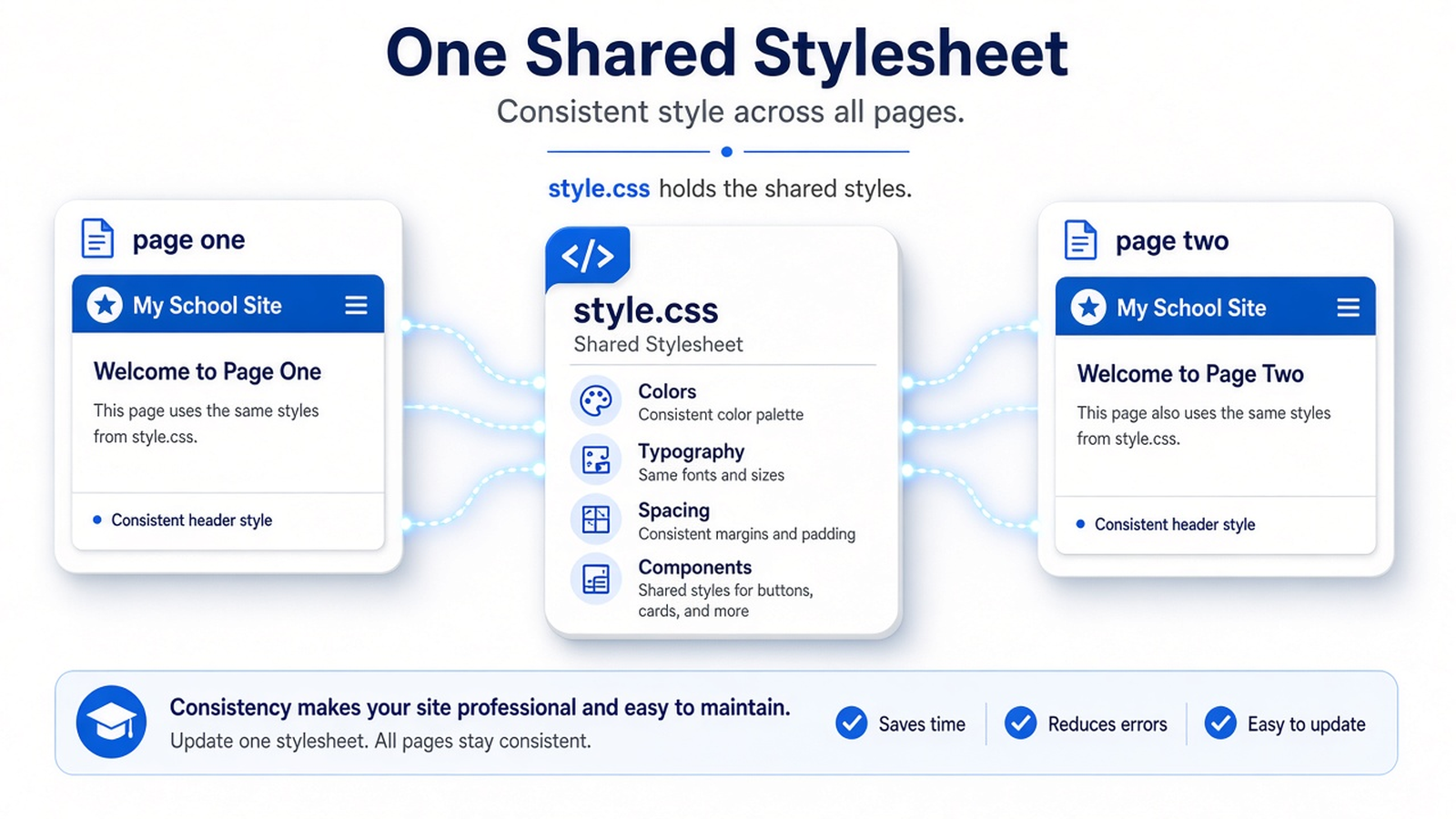Click the "page two" card label
1456x819 pixels.
pyautogui.click(x=1172, y=241)
